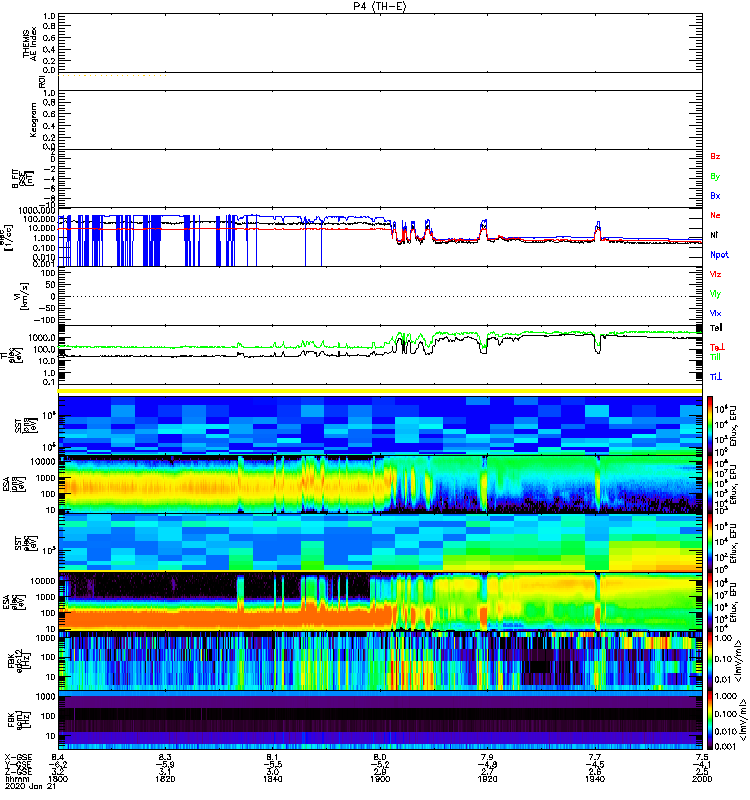Click the FBK edc12 wave spectrogram panel
The image size is (750, 800).
[380, 661]
